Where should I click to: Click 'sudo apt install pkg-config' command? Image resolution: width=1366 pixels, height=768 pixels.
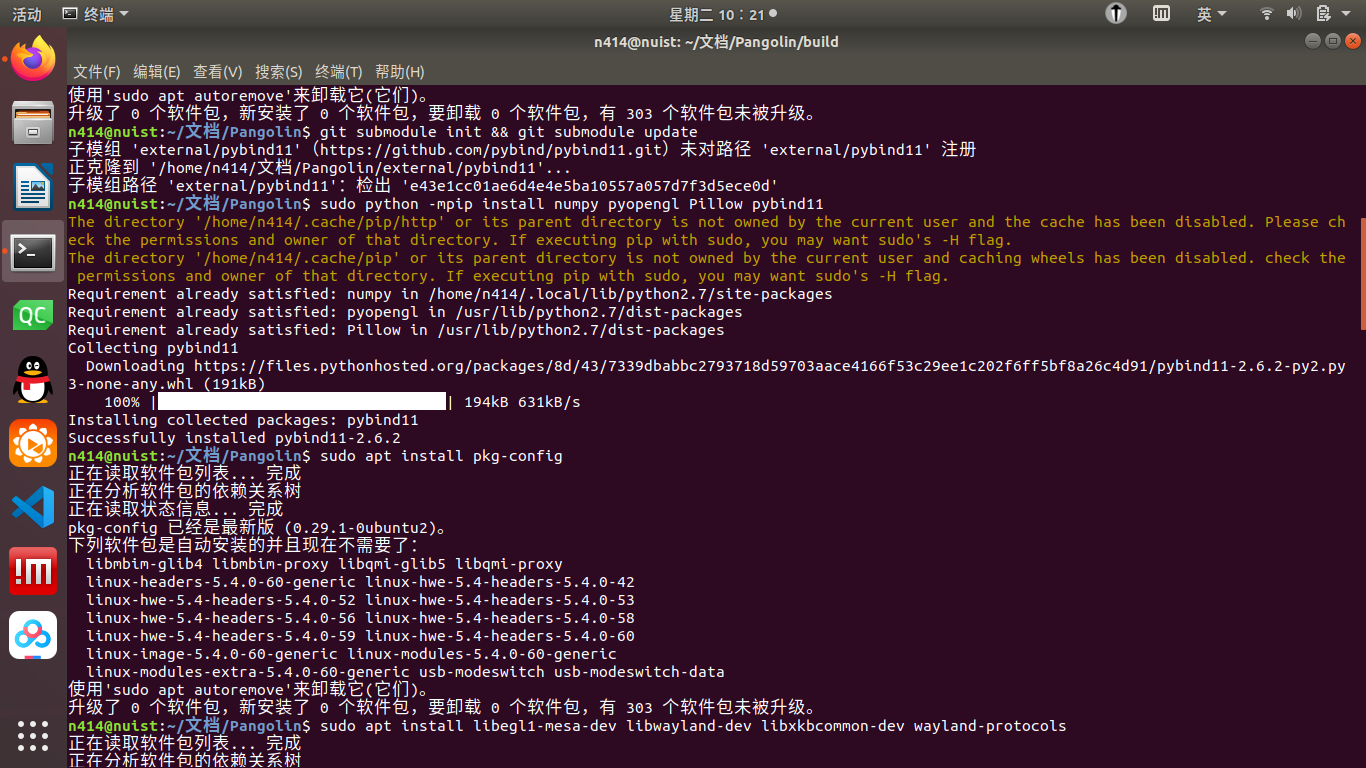(x=441, y=456)
